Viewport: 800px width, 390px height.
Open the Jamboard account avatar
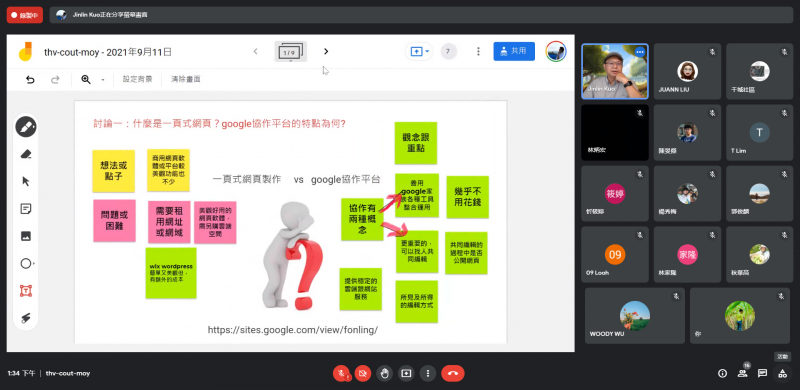click(556, 51)
